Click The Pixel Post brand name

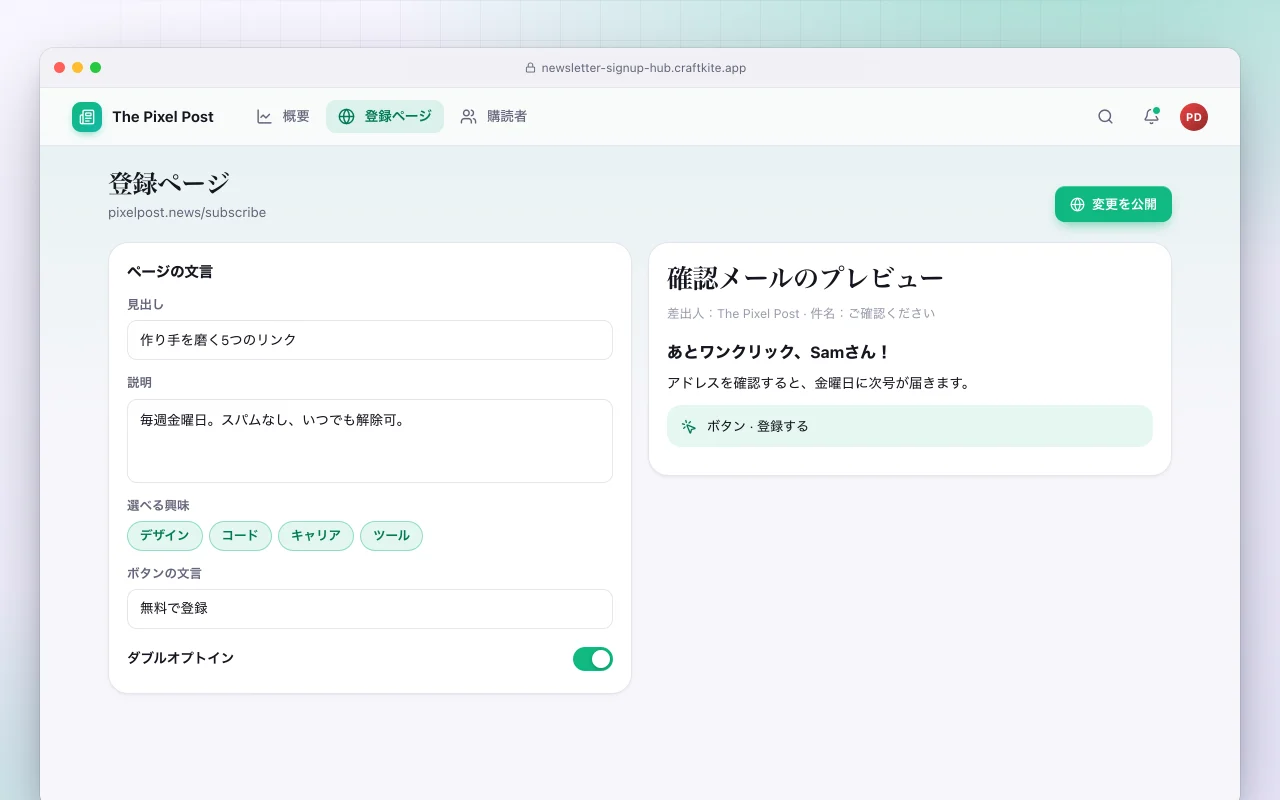(x=163, y=117)
